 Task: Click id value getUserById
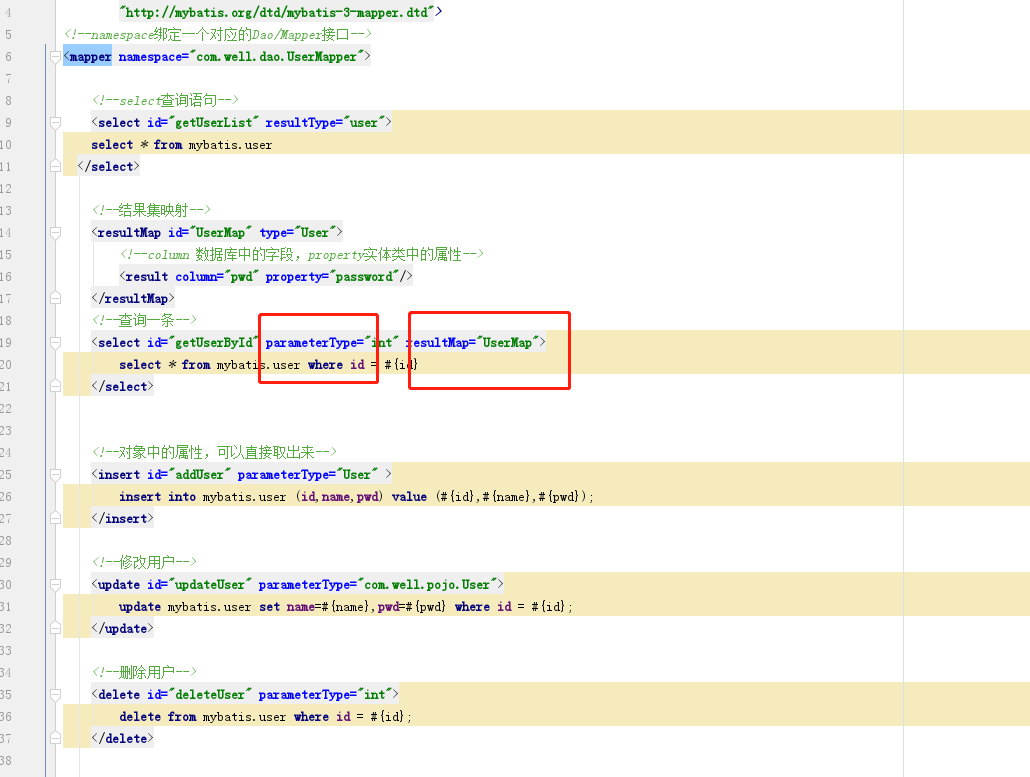213,343
